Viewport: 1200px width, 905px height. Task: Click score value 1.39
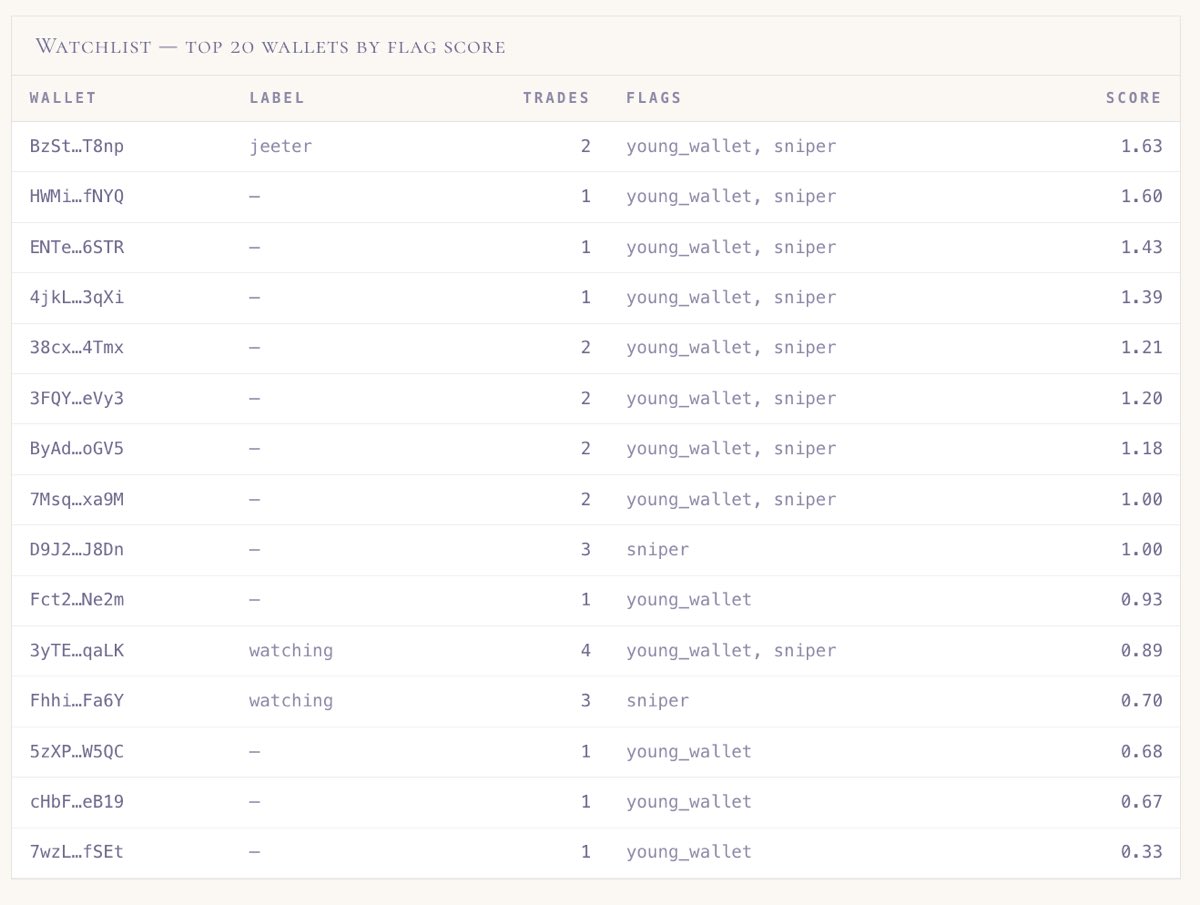coord(1142,297)
